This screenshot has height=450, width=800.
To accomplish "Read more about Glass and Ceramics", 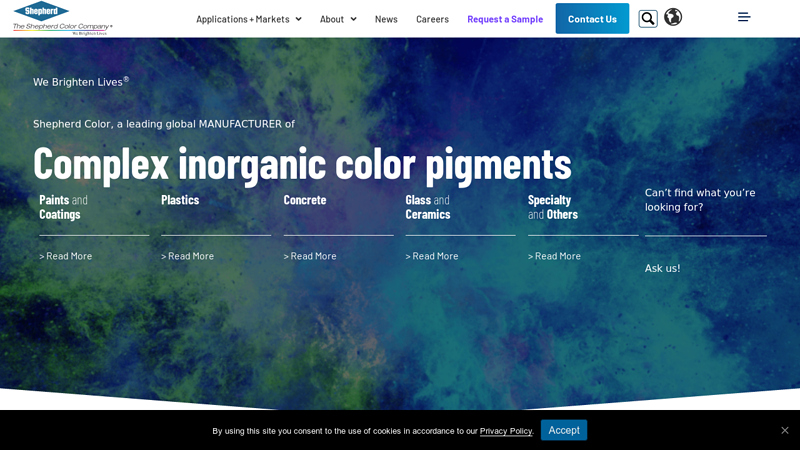I will (432, 256).
